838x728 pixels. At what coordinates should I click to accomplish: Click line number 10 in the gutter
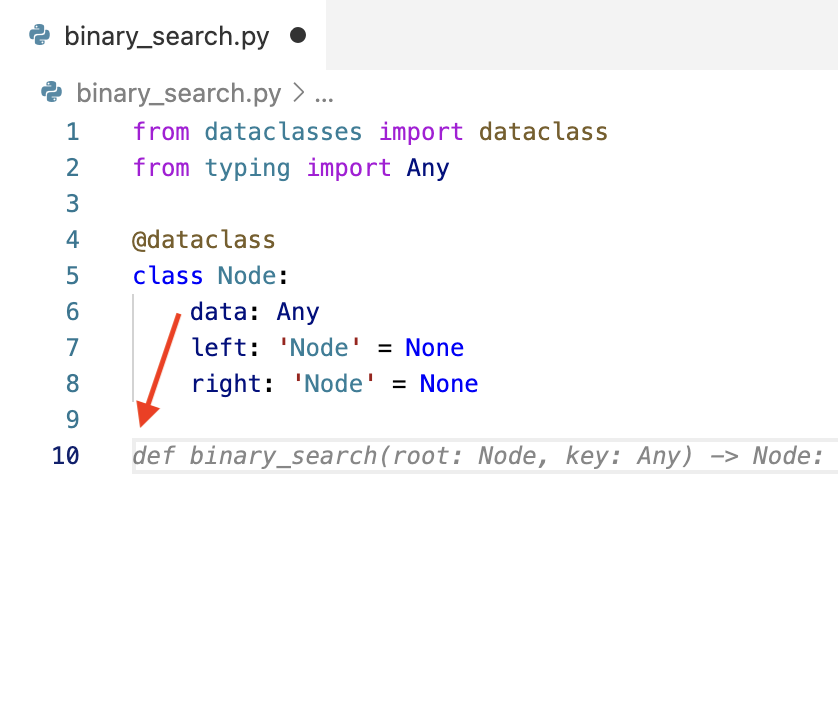(x=65, y=456)
